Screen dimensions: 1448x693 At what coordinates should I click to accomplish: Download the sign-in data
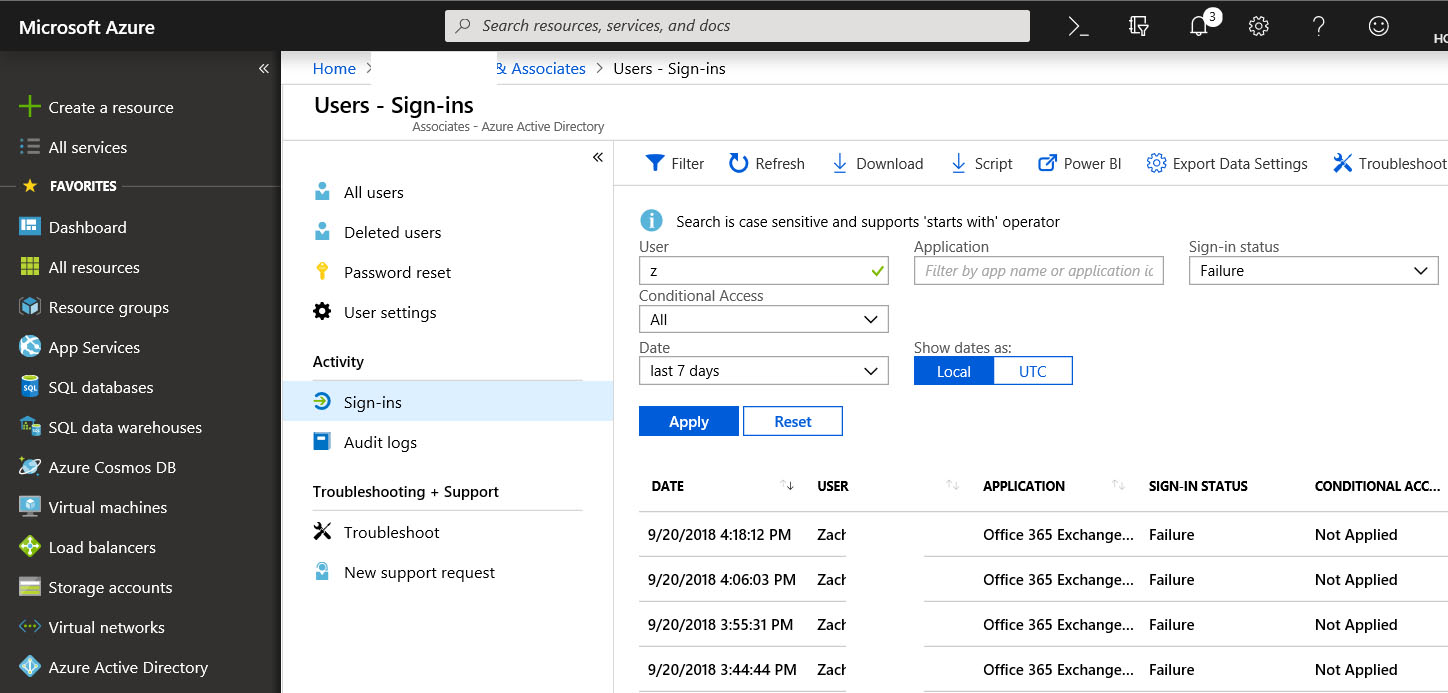[x=878, y=163]
